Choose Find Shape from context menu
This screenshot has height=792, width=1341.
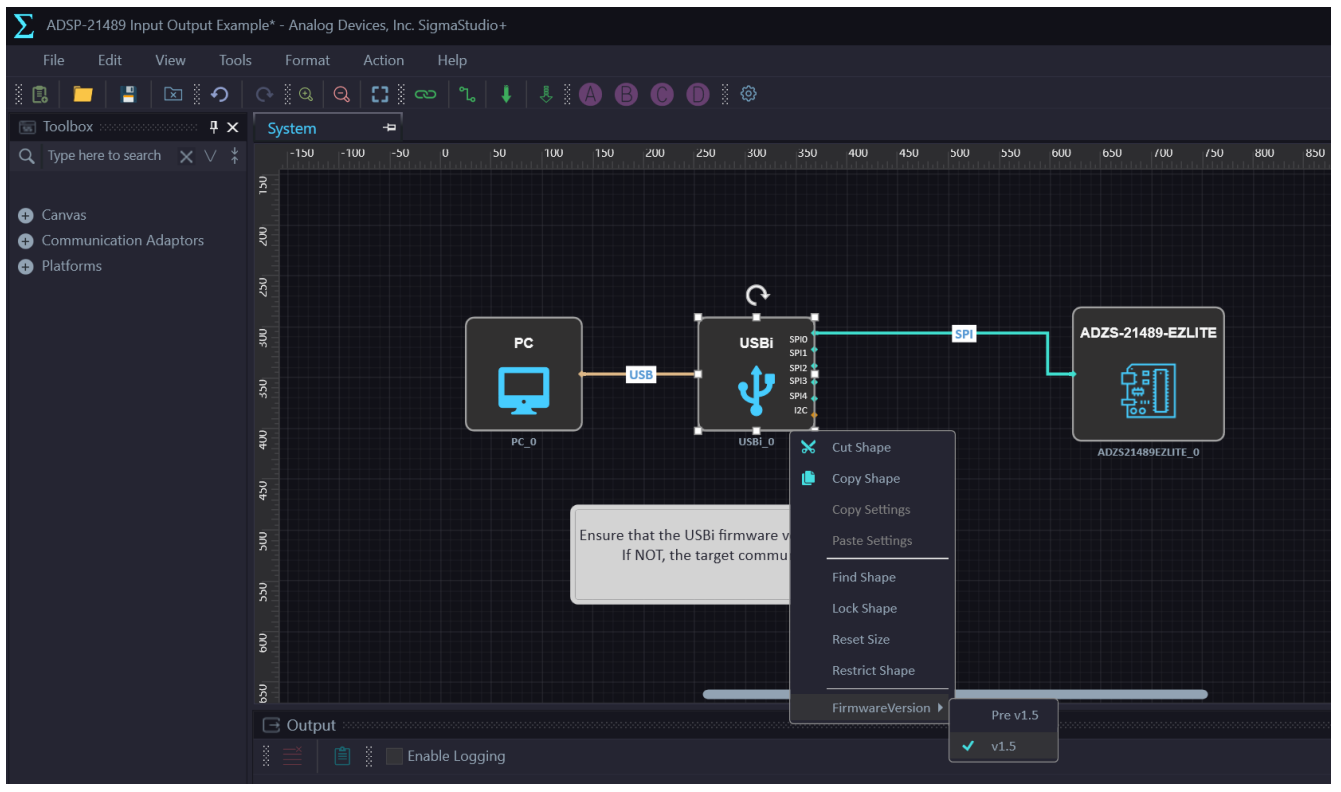tap(872, 577)
